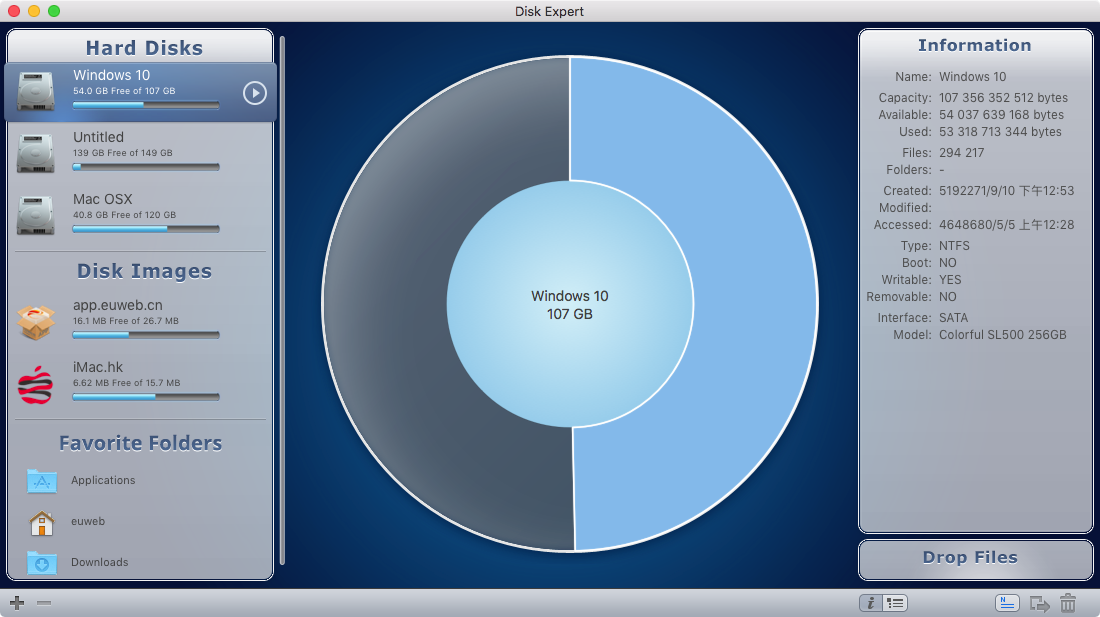The image size is (1100, 617).
Task: Remove item with the minus button
Action: pyautogui.click(x=43, y=602)
